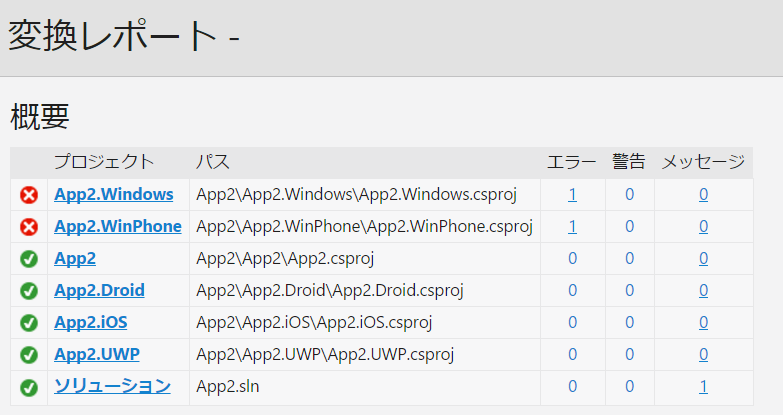Open the App2.Droid project link
This screenshot has width=783, height=415.
coord(99,290)
